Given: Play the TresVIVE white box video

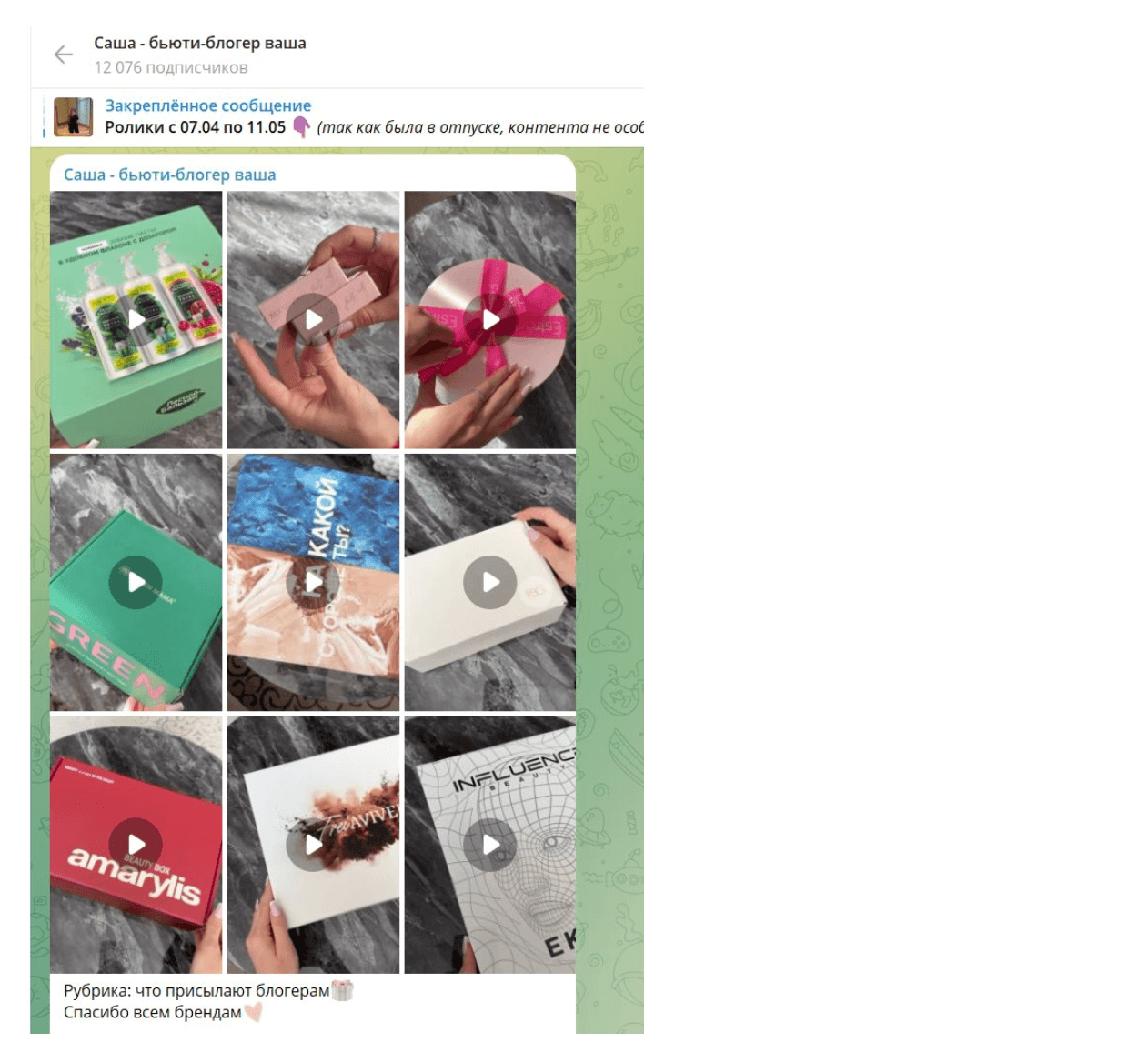Looking at the screenshot, I should point(313,845).
